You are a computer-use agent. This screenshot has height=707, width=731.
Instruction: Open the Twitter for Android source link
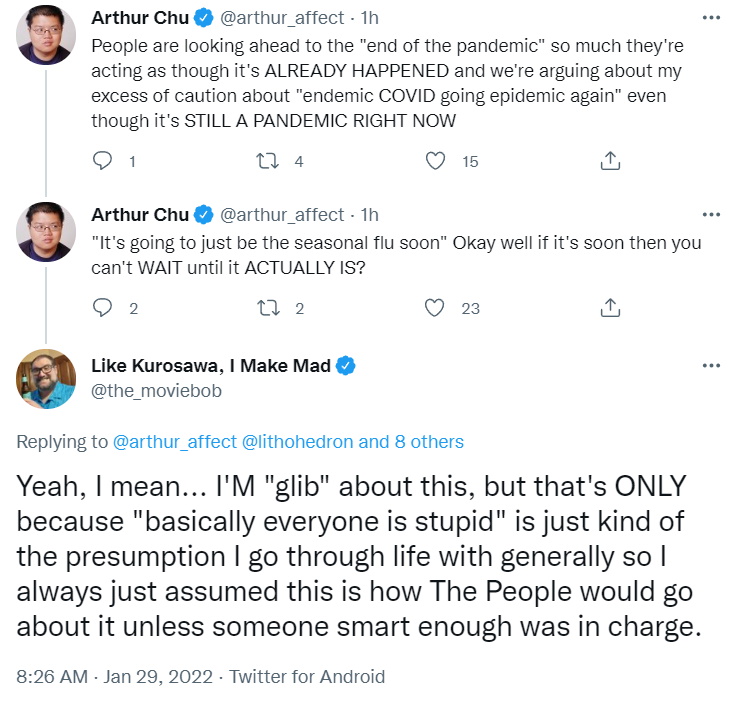tap(307, 677)
